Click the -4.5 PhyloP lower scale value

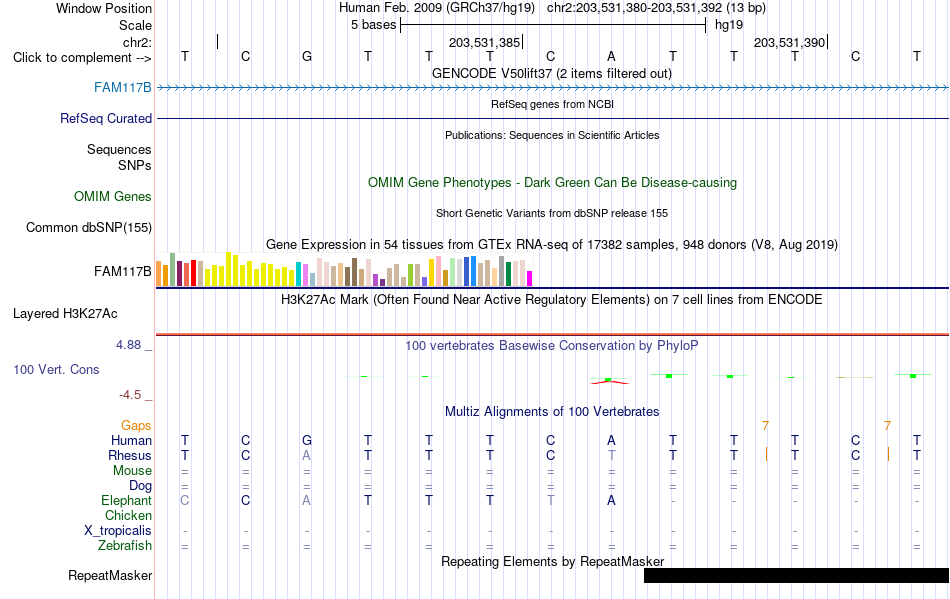pyautogui.click(x=130, y=395)
